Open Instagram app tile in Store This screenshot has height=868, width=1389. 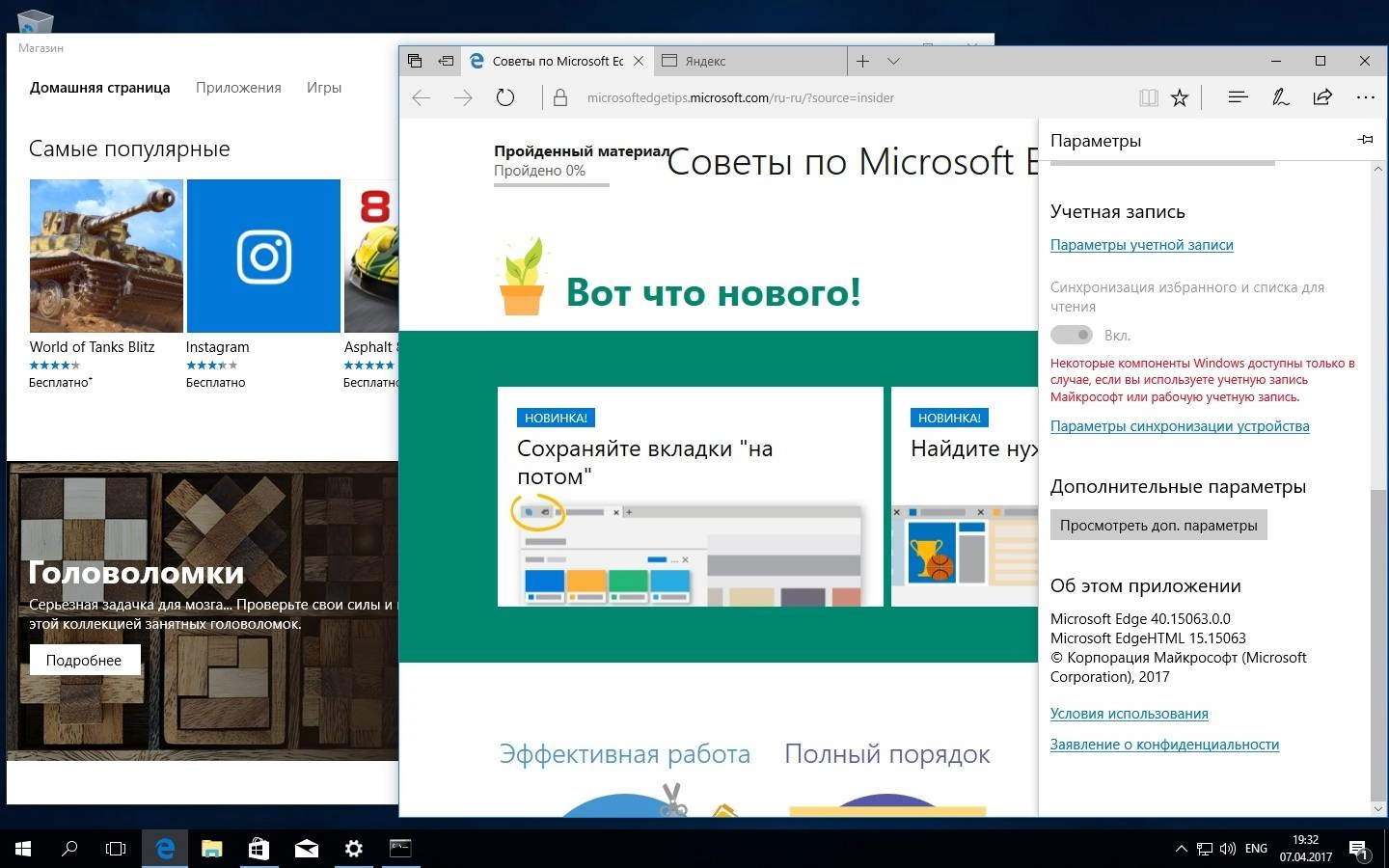tap(263, 285)
